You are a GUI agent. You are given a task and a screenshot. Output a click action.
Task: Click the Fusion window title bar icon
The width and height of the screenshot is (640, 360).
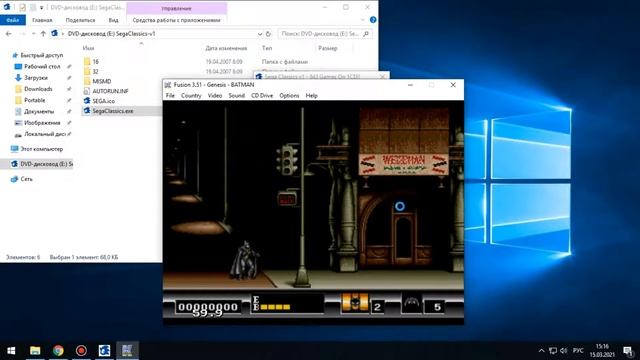[168, 85]
